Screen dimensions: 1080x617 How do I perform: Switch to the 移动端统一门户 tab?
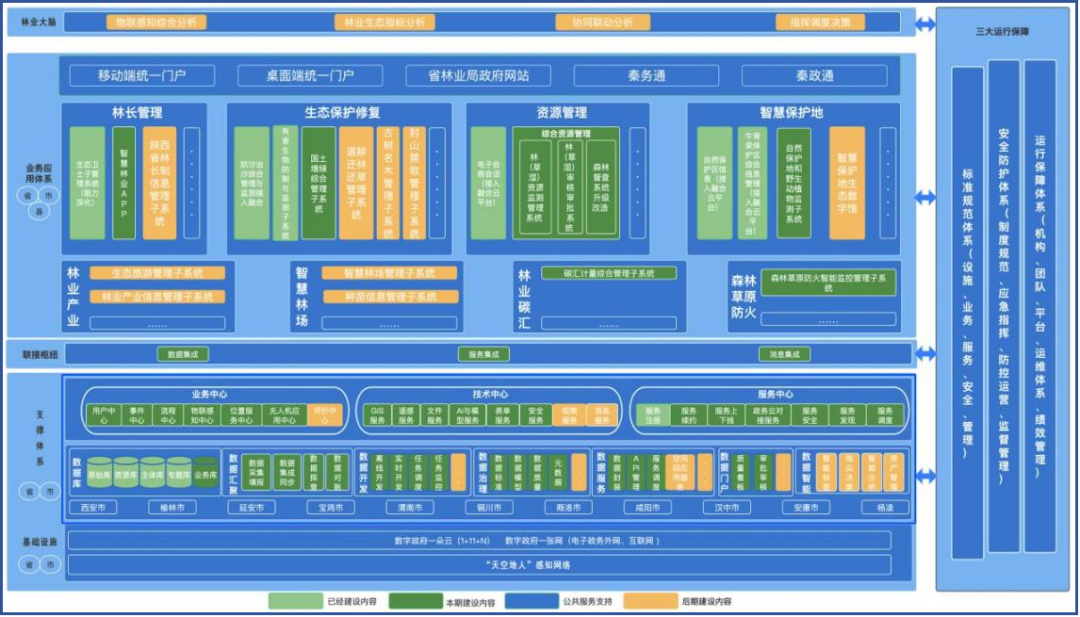point(142,76)
